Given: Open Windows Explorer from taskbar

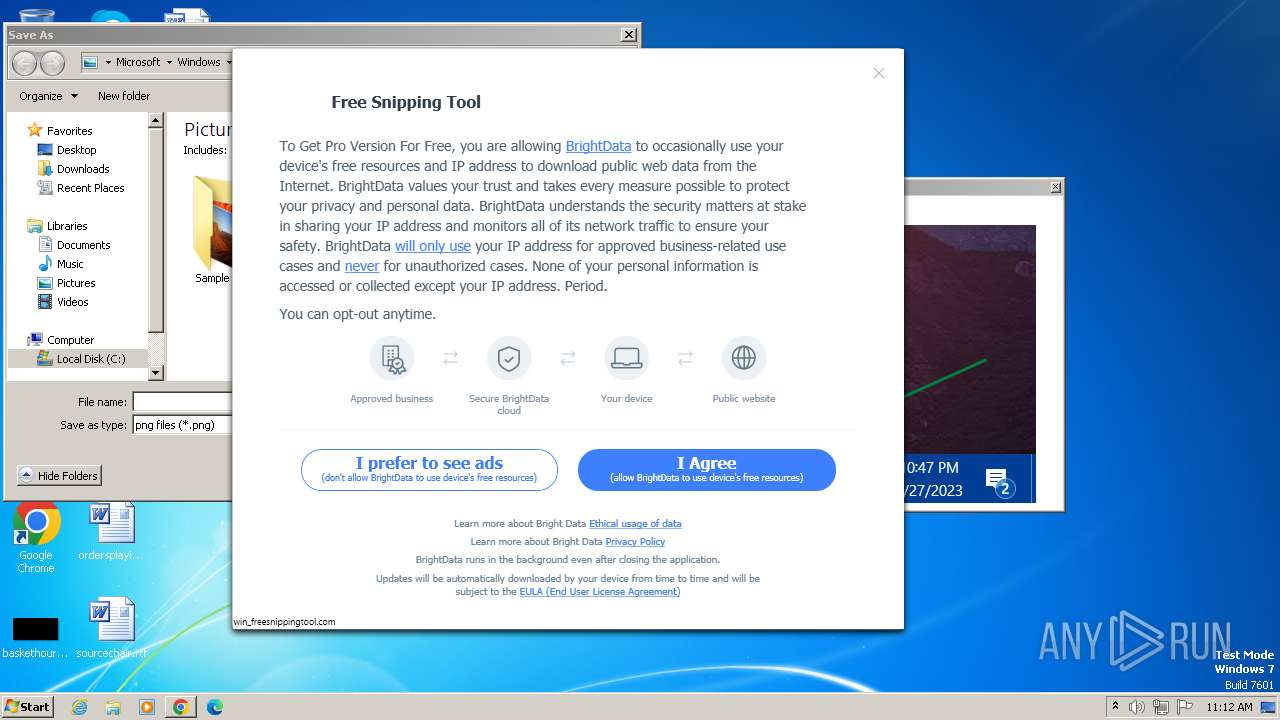Looking at the screenshot, I should pos(113,707).
